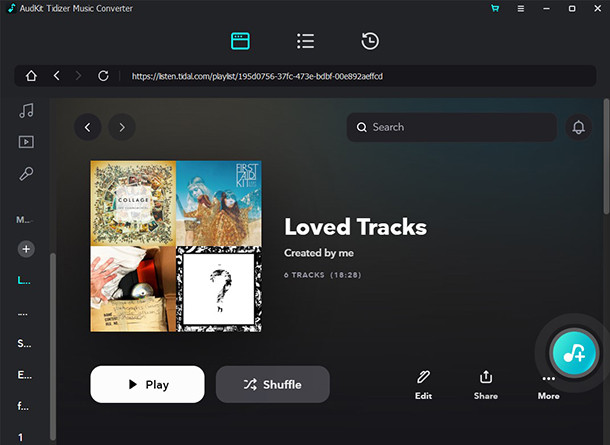Go to home page in address bar

[x=31, y=76]
